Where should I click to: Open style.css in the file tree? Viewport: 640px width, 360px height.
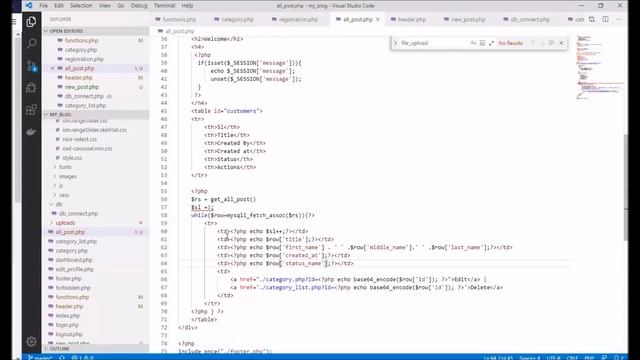coord(72,158)
